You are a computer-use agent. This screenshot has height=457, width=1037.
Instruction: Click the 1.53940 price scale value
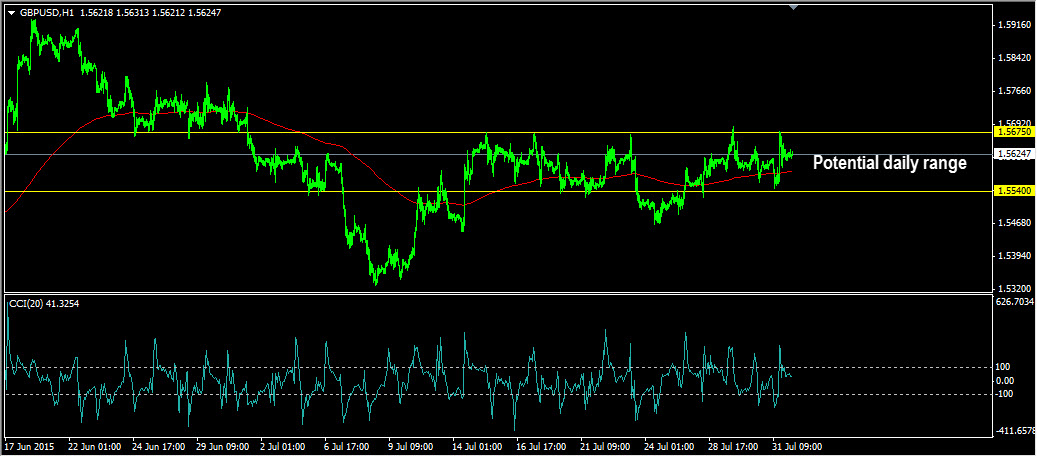[1016, 256]
